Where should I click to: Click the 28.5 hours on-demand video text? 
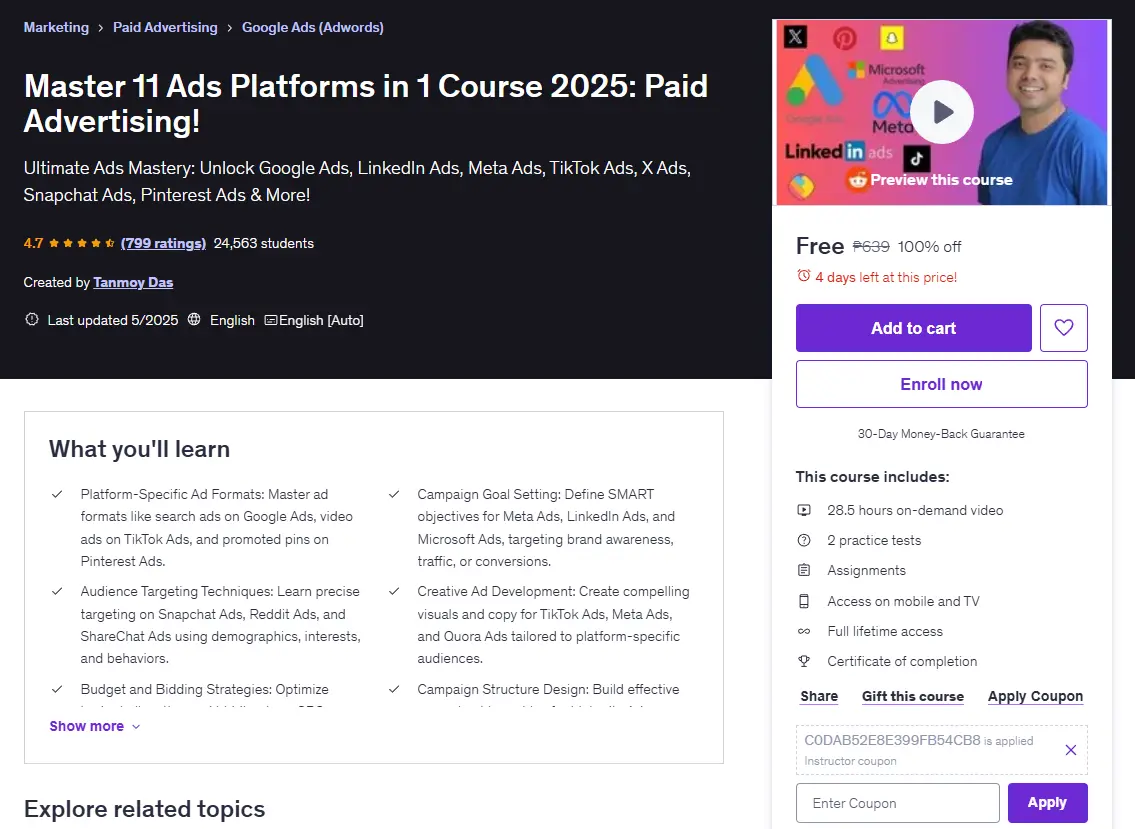(x=915, y=510)
